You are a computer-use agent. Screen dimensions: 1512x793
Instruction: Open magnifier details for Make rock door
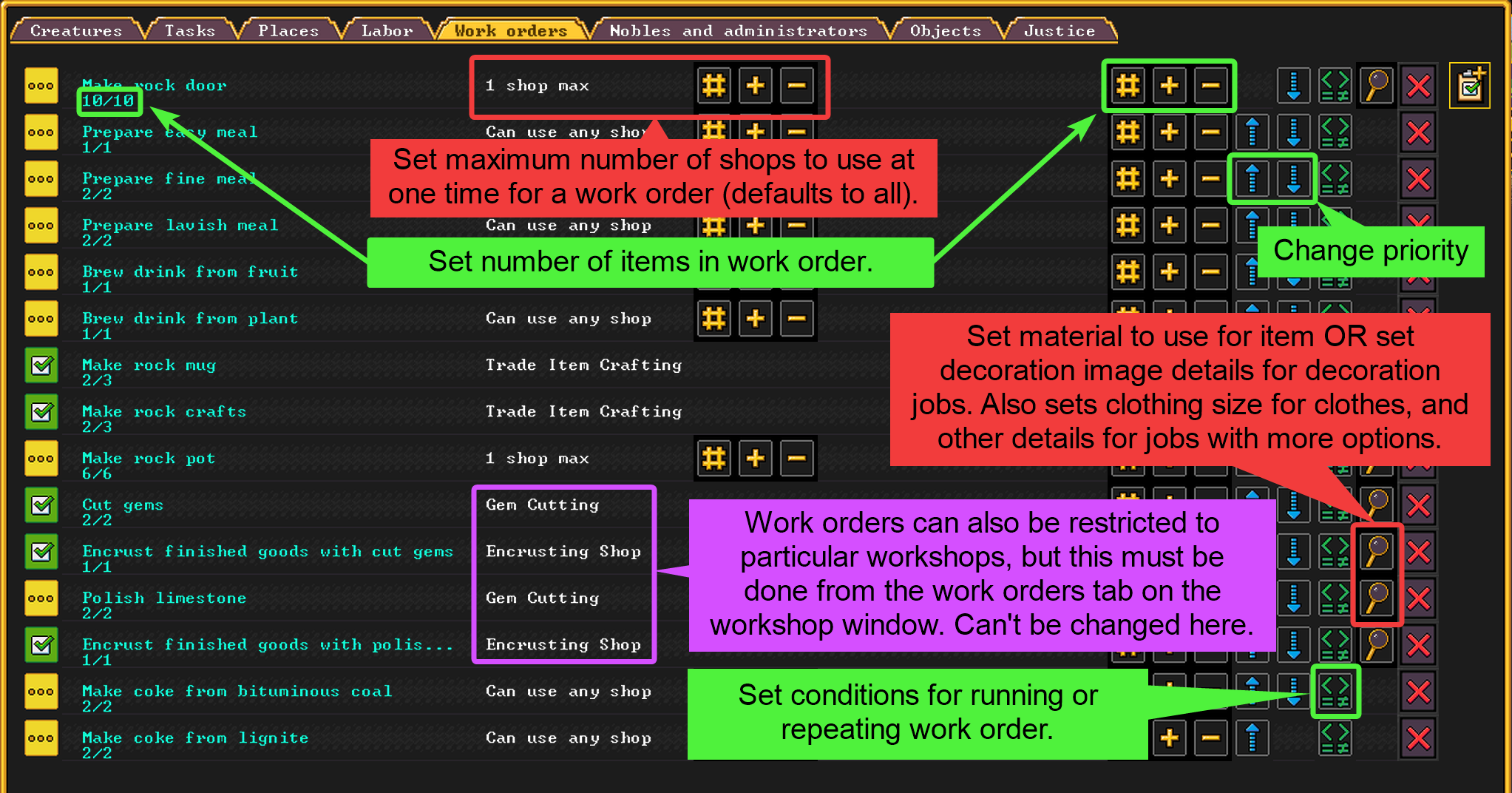[x=1377, y=87]
